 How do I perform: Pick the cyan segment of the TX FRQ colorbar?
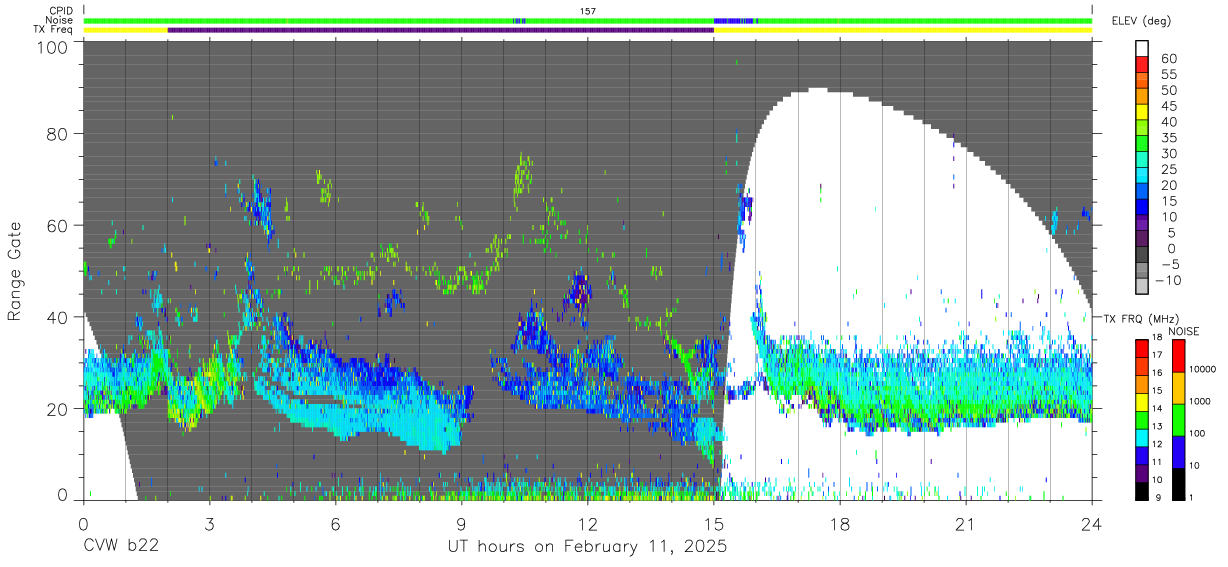(x=1142, y=439)
